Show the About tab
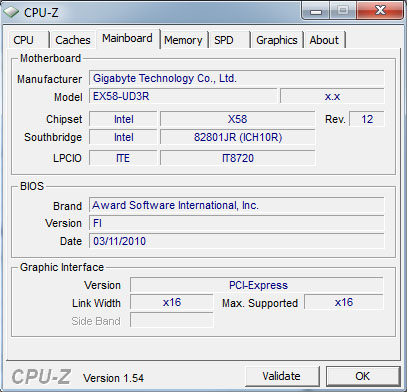 pyautogui.click(x=324, y=40)
